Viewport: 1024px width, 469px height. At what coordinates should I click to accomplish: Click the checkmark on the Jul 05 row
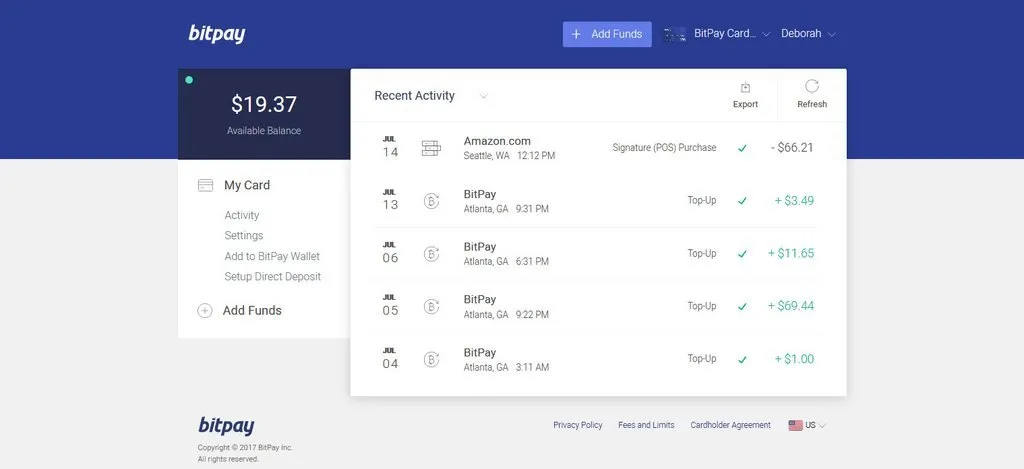742,306
